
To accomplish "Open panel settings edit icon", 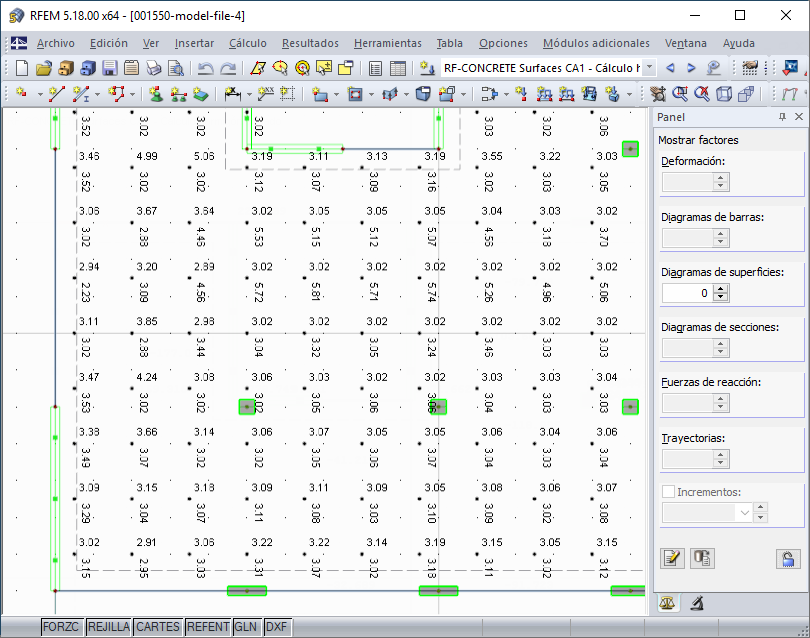I will point(672,558).
